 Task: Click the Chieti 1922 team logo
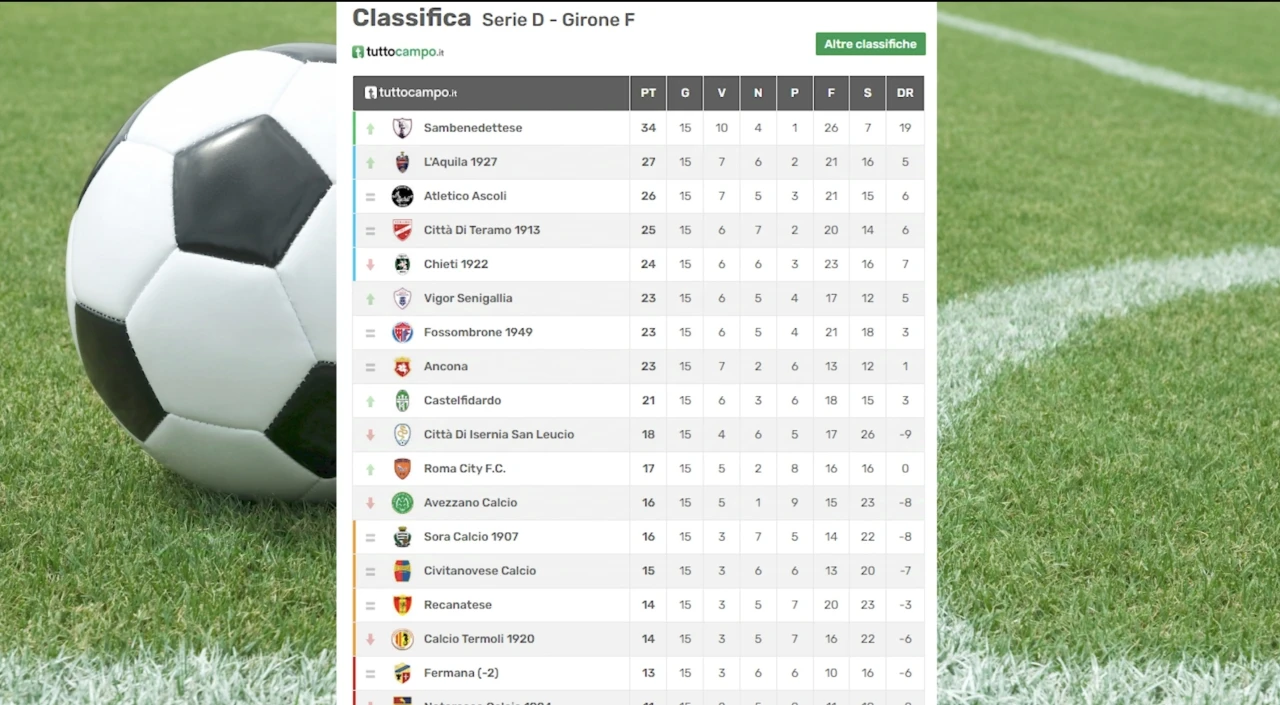(x=402, y=264)
